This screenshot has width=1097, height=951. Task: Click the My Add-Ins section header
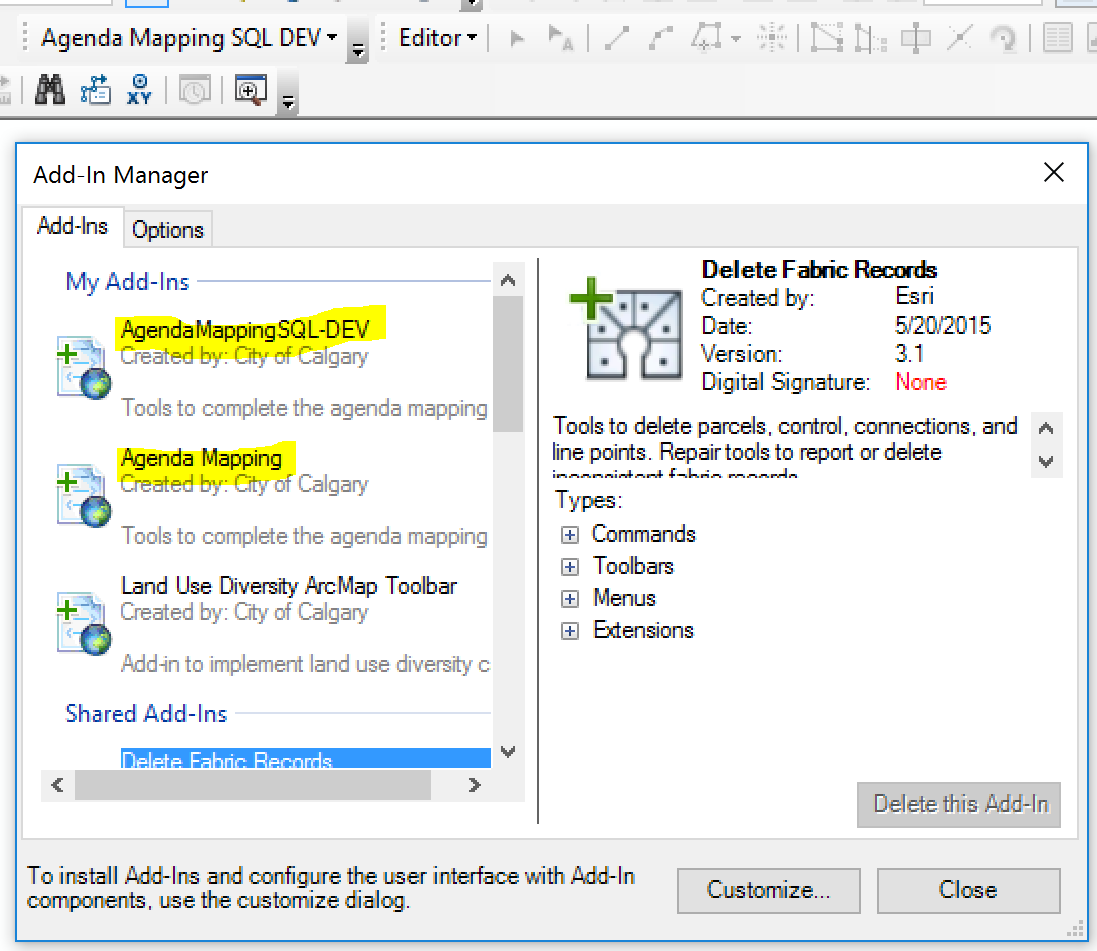coord(127,281)
